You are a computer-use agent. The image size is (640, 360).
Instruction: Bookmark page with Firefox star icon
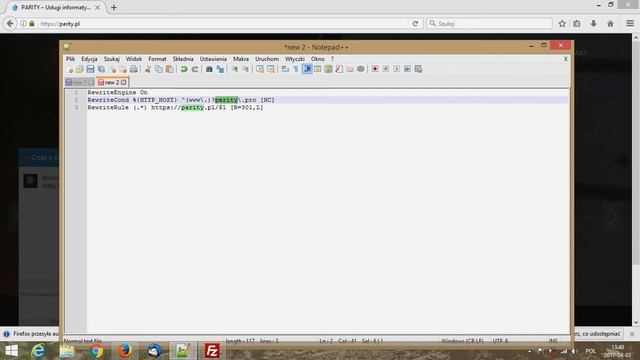click(562, 24)
